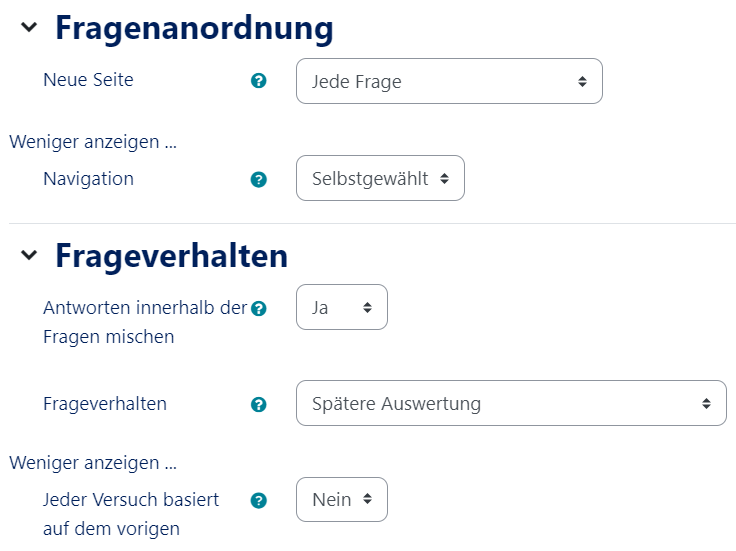Viewport: 736px width, 551px height.
Task: Click the Neue Seite field label
Action: (x=88, y=80)
